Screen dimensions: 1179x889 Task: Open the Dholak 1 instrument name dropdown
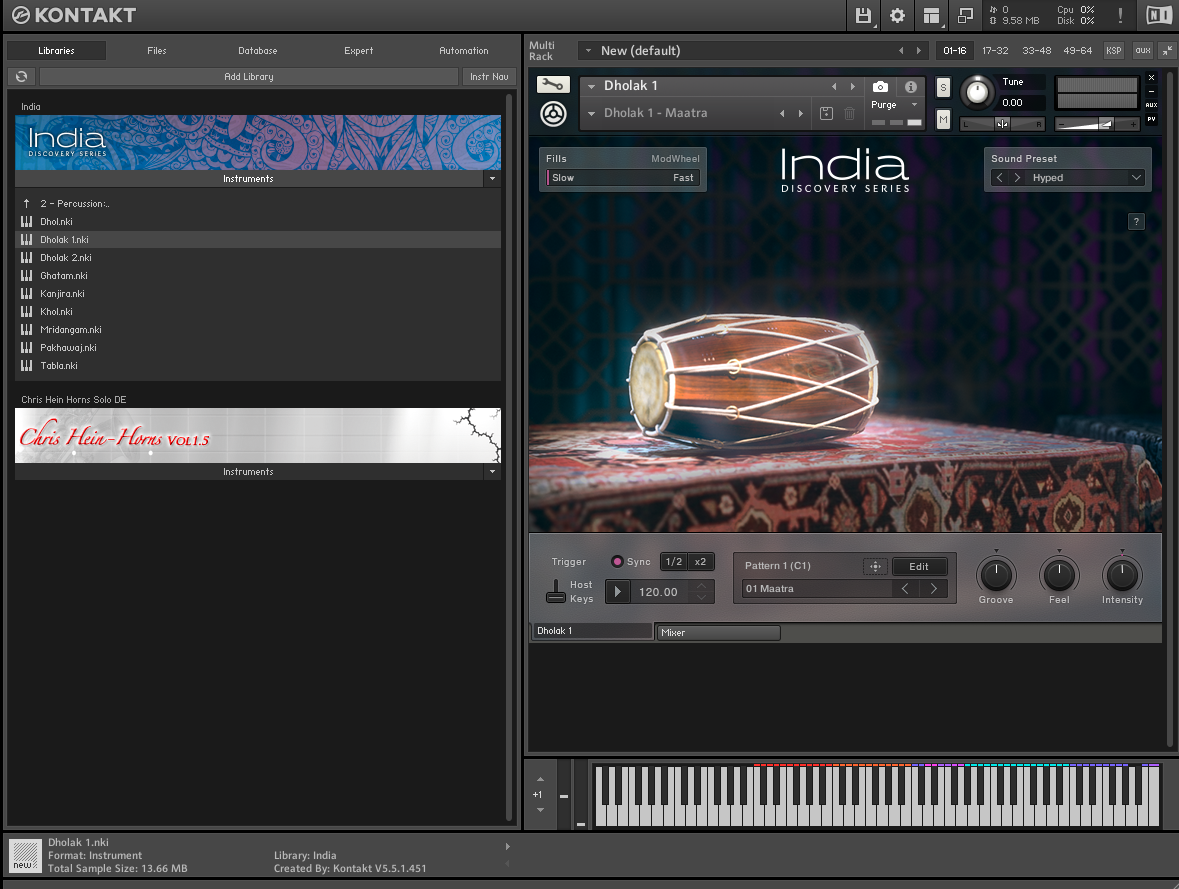[x=592, y=86]
